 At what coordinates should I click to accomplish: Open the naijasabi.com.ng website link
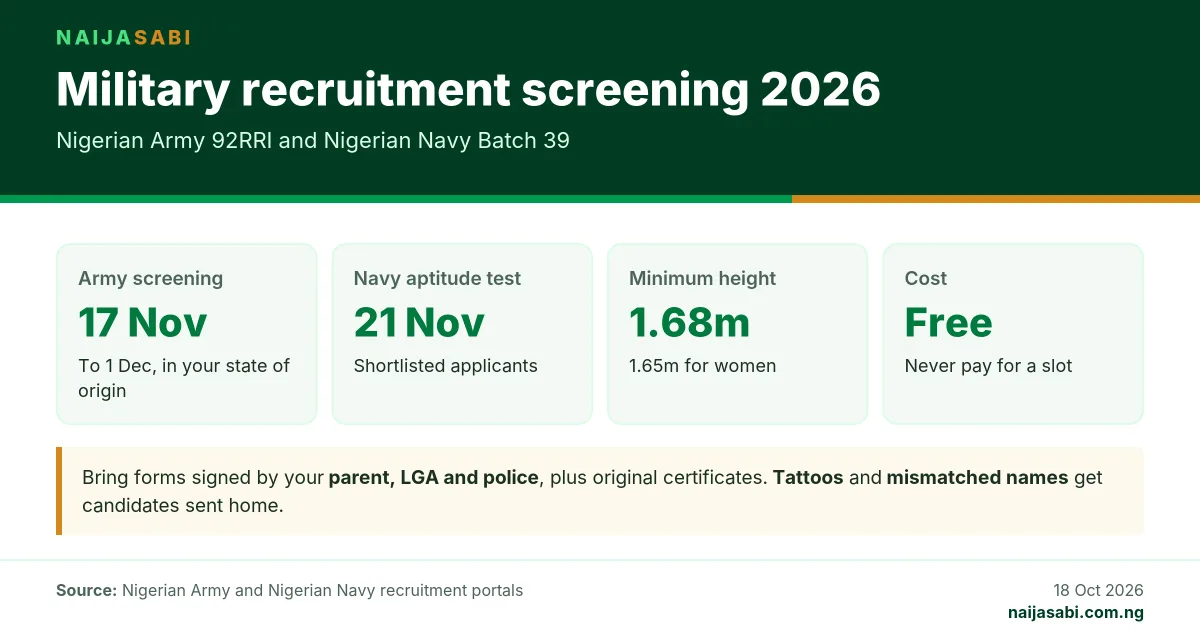[x=1076, y=613]
